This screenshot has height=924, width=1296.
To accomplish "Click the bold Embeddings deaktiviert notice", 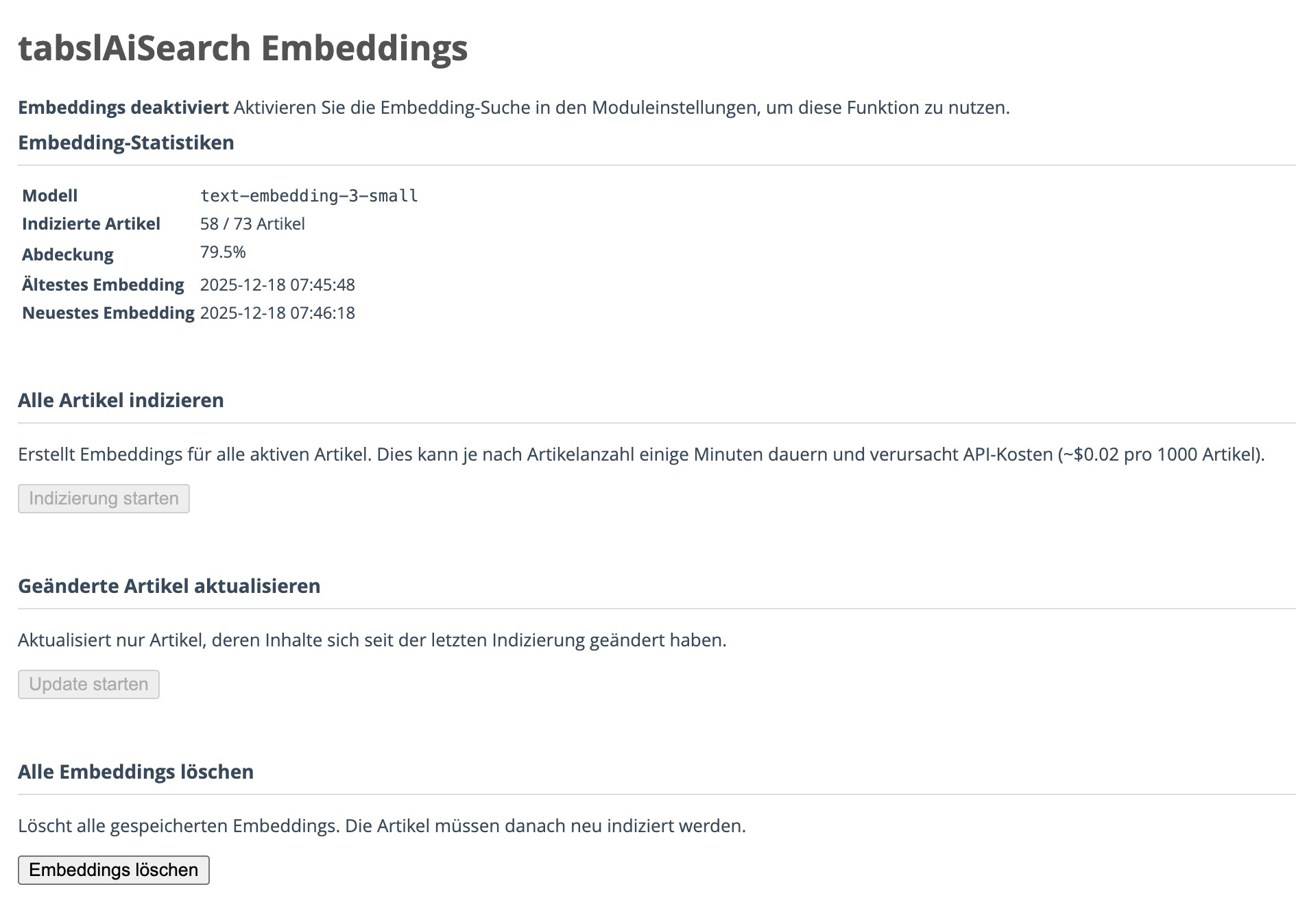I will pyautogui.click(x=123, y=108).
